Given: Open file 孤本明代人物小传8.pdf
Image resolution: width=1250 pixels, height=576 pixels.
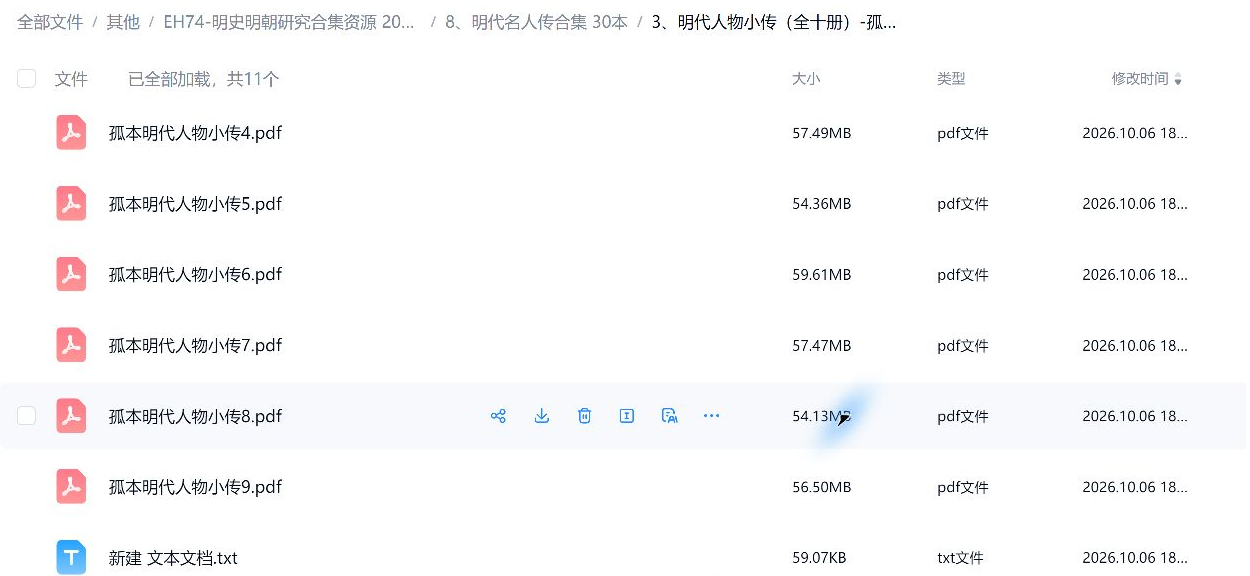Looking at the screenshot, I should 195,416.
